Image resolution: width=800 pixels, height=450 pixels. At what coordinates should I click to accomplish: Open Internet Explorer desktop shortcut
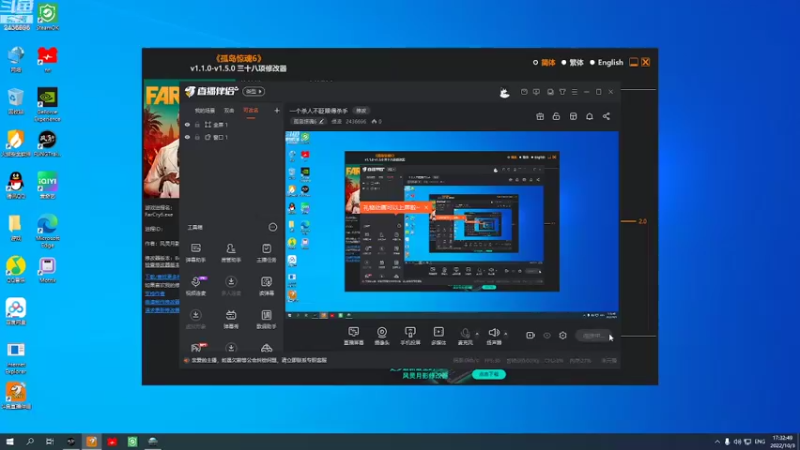coord(16,358)
